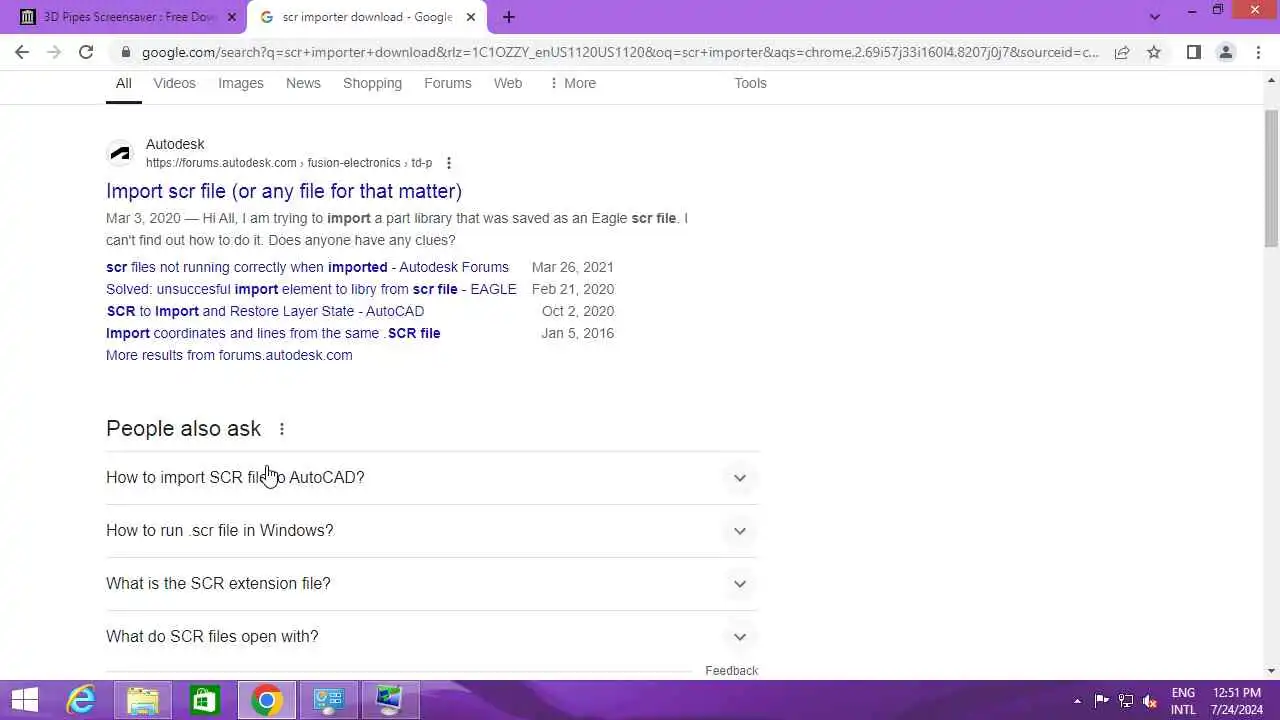1280x720 pixels.
Task: Click the network tray icon
Action: coord(1126,701)
